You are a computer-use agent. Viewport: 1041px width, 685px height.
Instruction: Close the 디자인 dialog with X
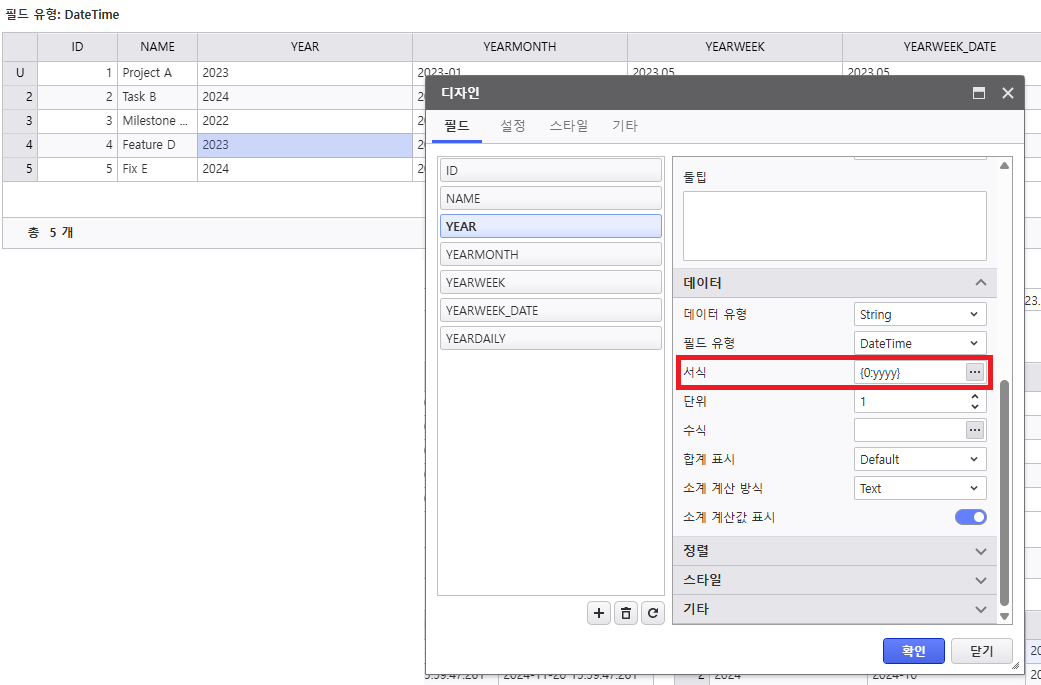tap(1007, 93)
